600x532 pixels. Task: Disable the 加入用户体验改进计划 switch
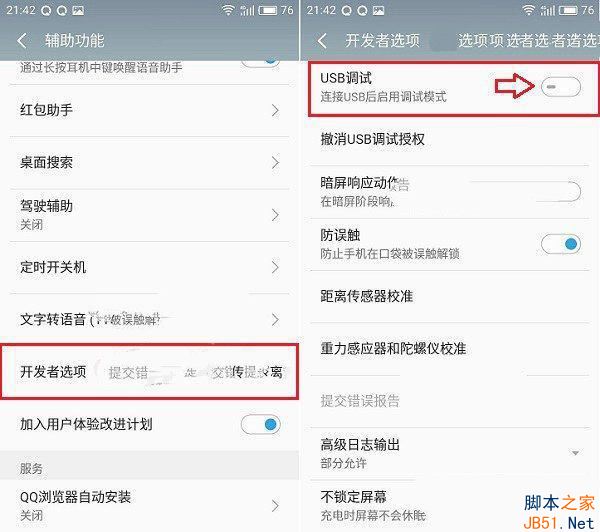261,424
